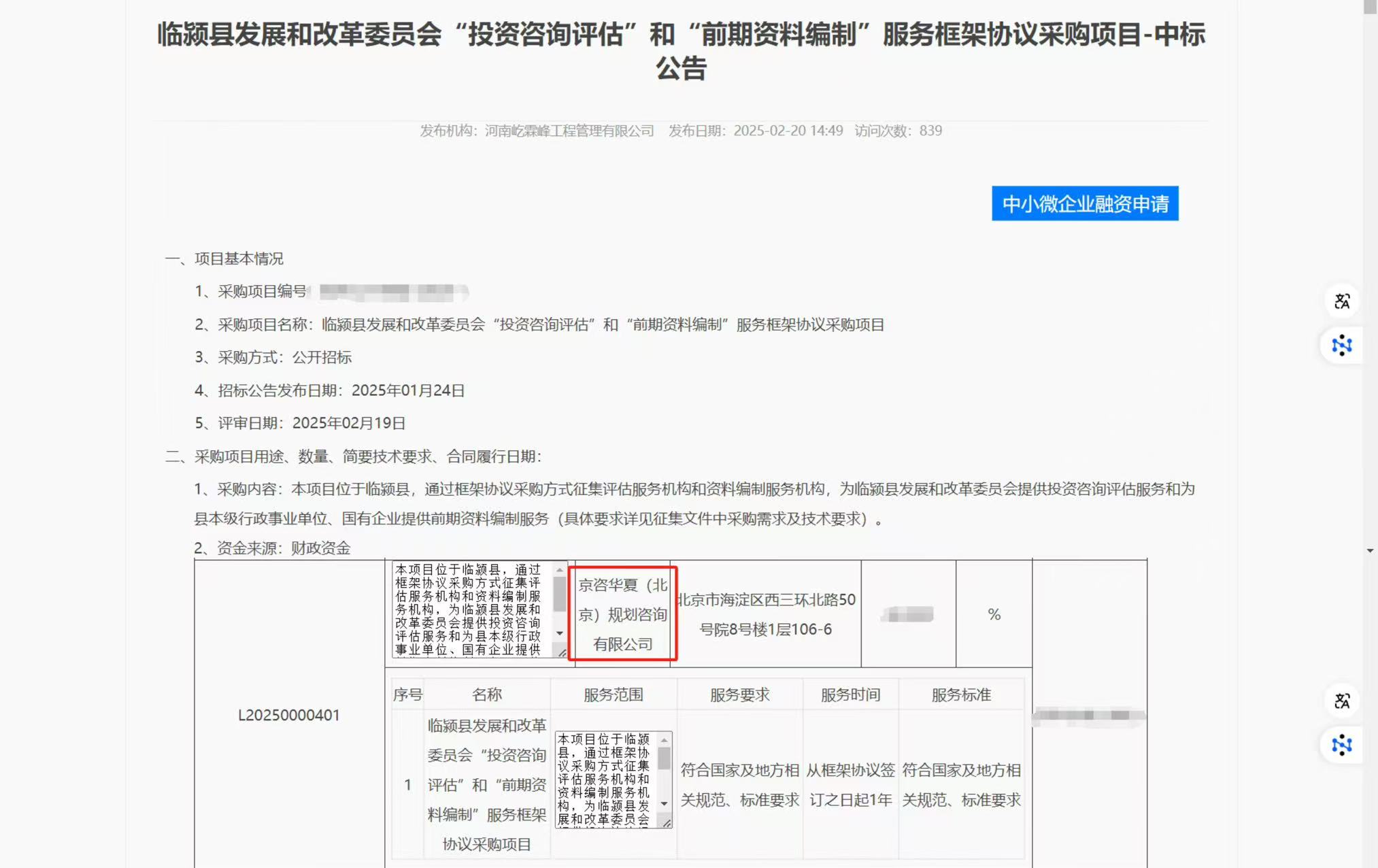Click the cell 符合国家及地方相关规范 under 服务要求
1378x868 pixels.
coord(739,785)
